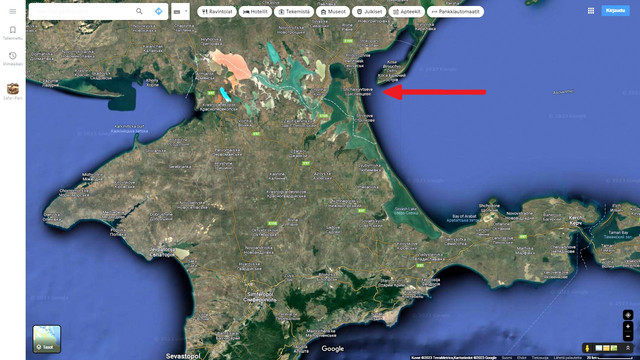Choose the Pankkiautomaatit chip
The image size is (640, 360).
pyautogui.click(x=456, y=12)
